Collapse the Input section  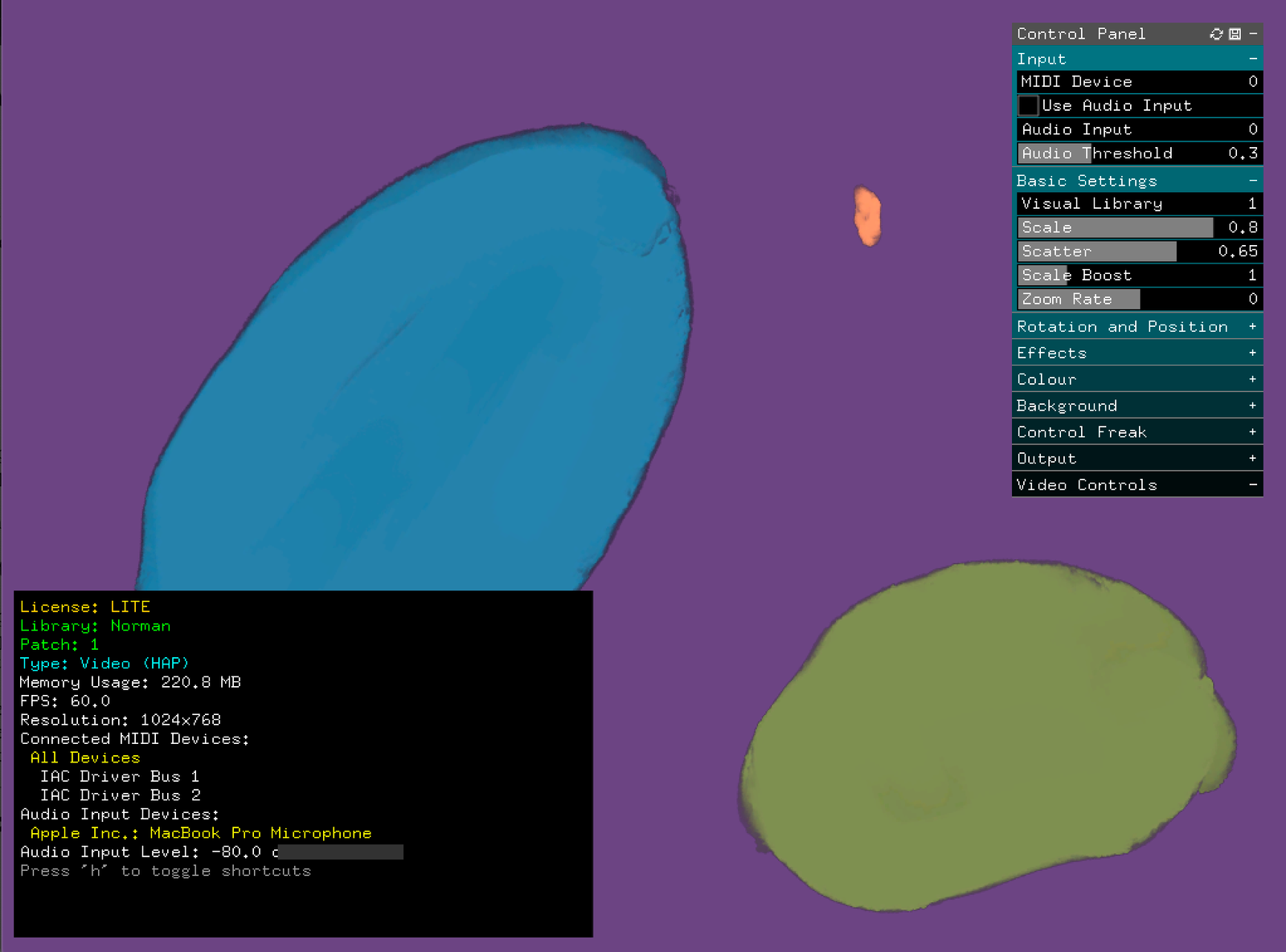(x=1253, y=58)
